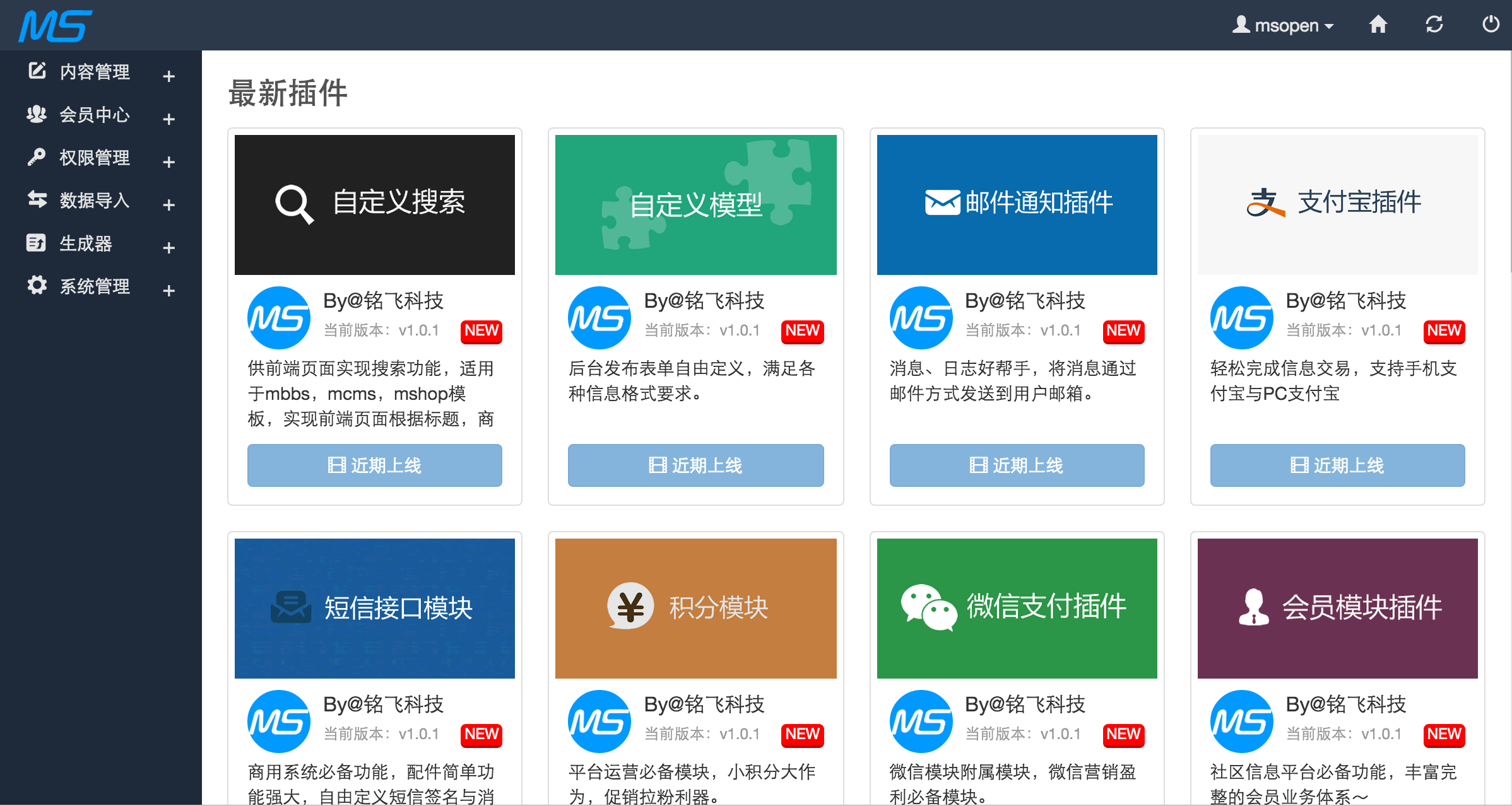
Task: Click the power logout icon
Action: (1491, 25)
